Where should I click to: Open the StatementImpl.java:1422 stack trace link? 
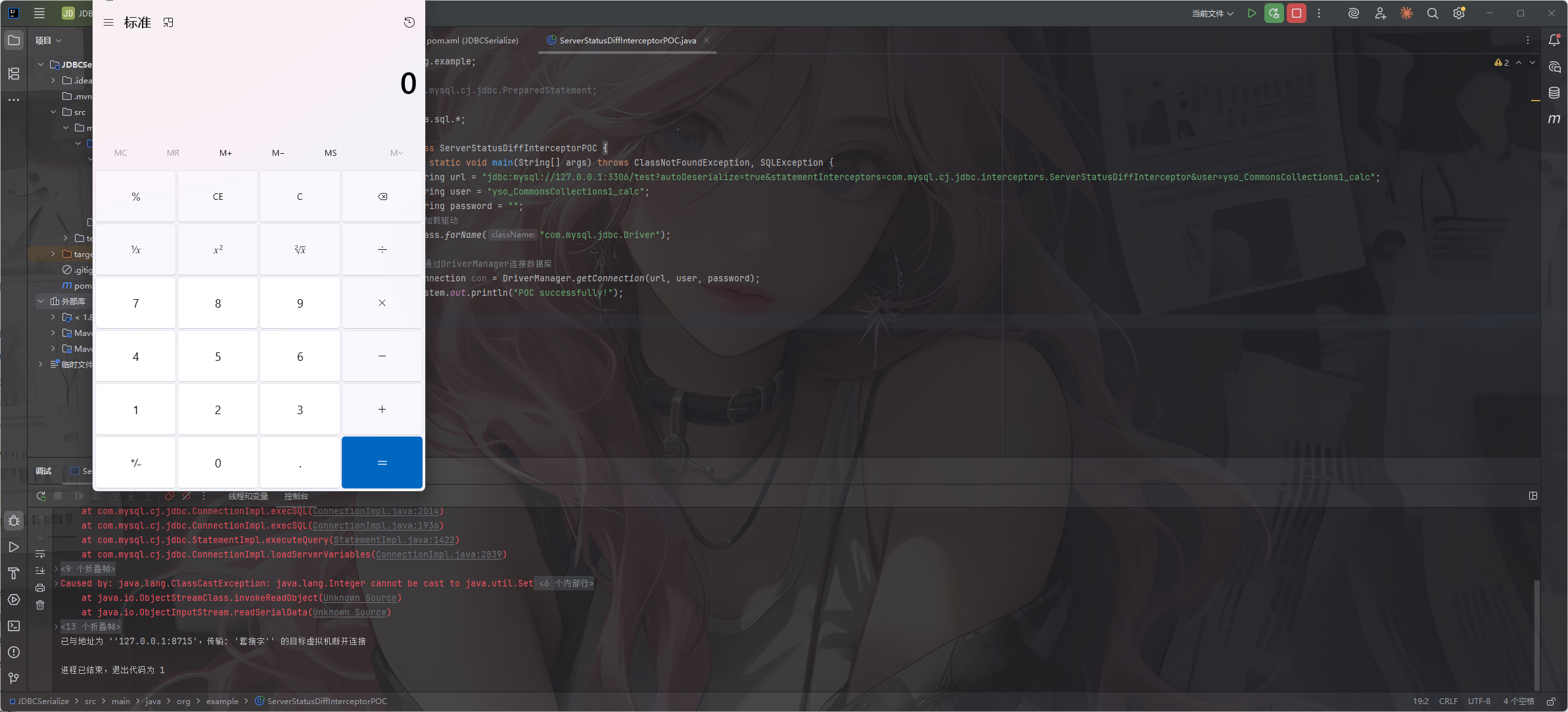click(394, 540)
